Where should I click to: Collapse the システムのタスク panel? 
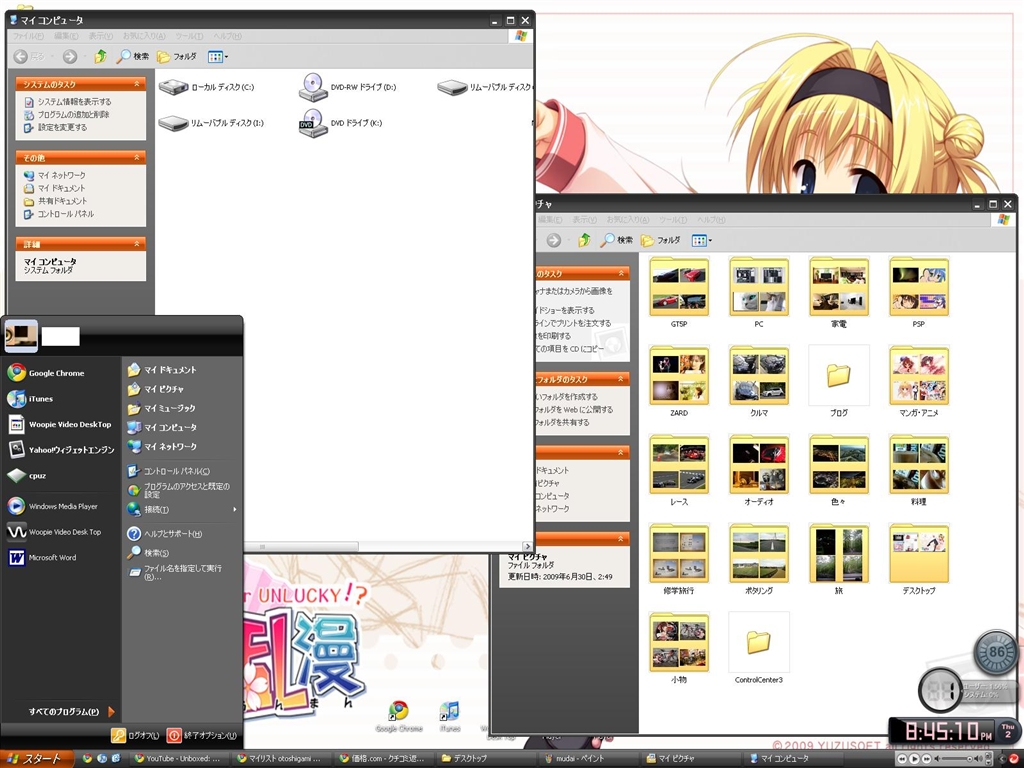(x=139, y=85)
